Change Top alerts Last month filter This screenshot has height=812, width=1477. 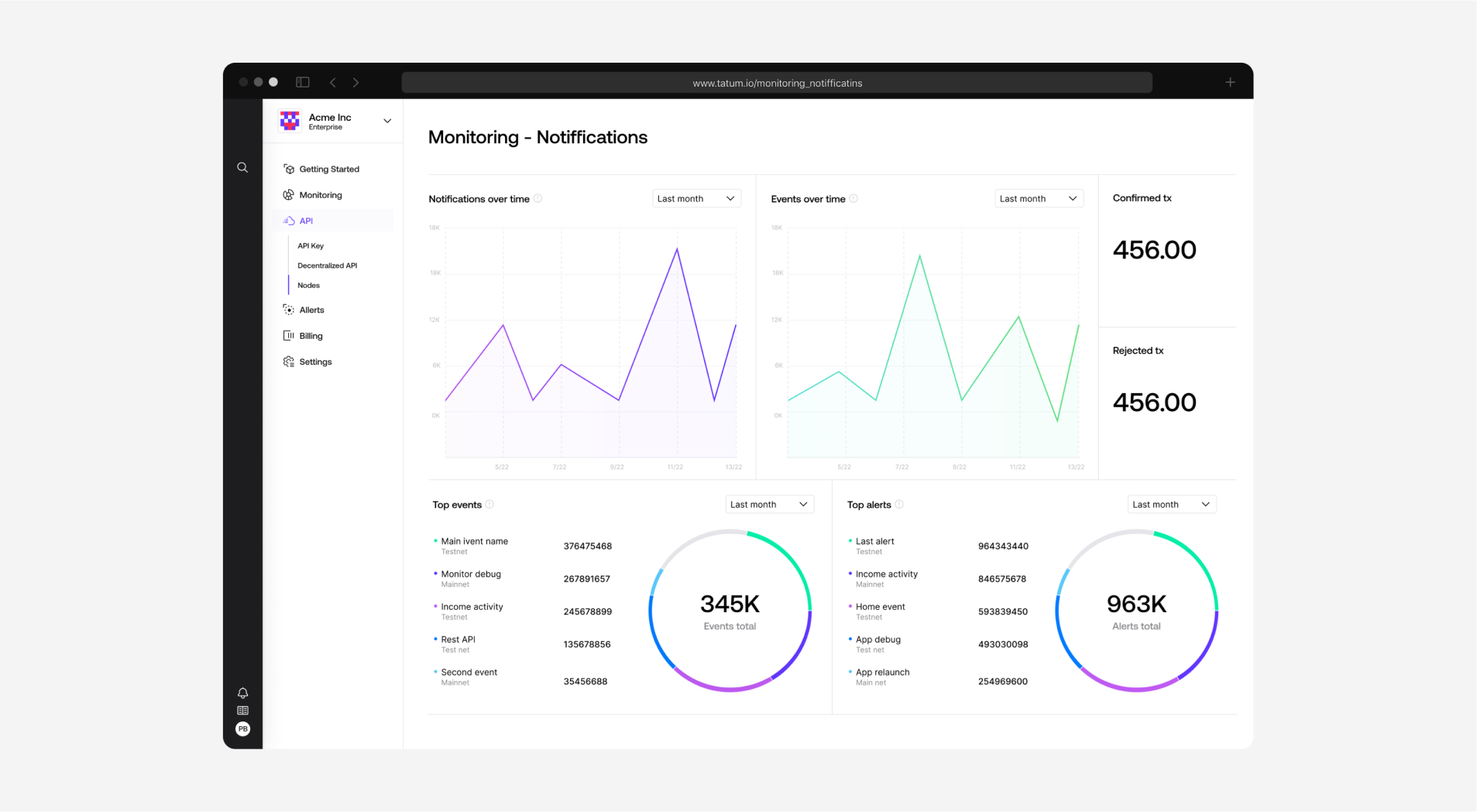(x=1171, y=505)
